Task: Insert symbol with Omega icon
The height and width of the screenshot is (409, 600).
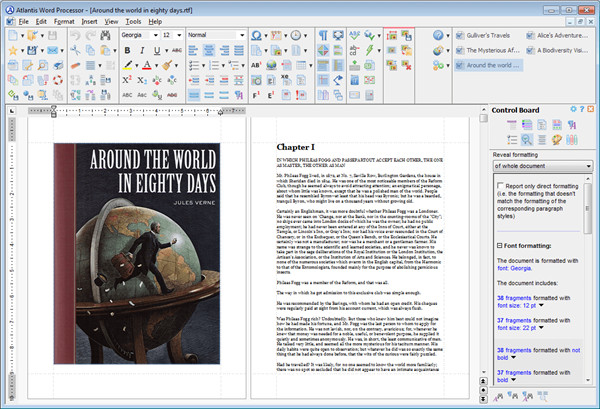Action: [256, 36]
